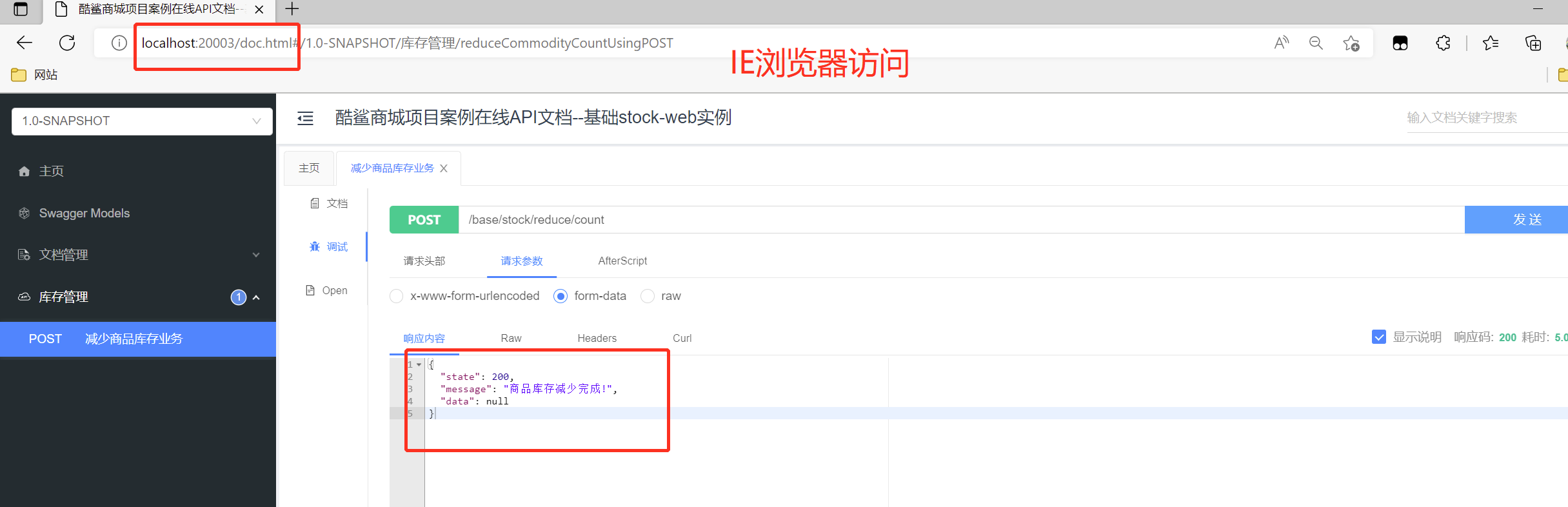This screenshot has height=507, width=1568.
Task: Open the 调试 side tab
Action: click(x=329, y=246)
